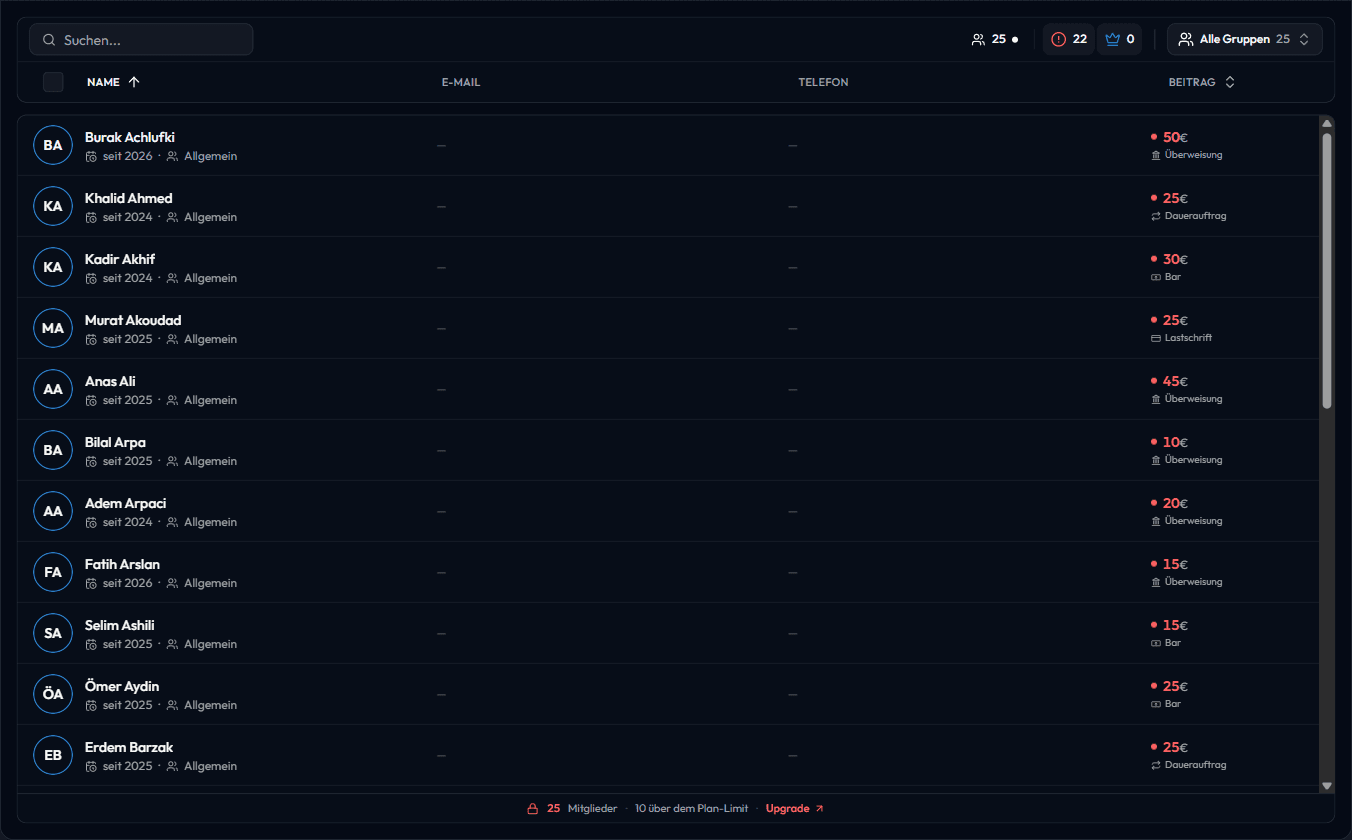Click cash icon in Ömer Aydin row
This screenshot has height=840, width=1352.
coord(1156,704)
